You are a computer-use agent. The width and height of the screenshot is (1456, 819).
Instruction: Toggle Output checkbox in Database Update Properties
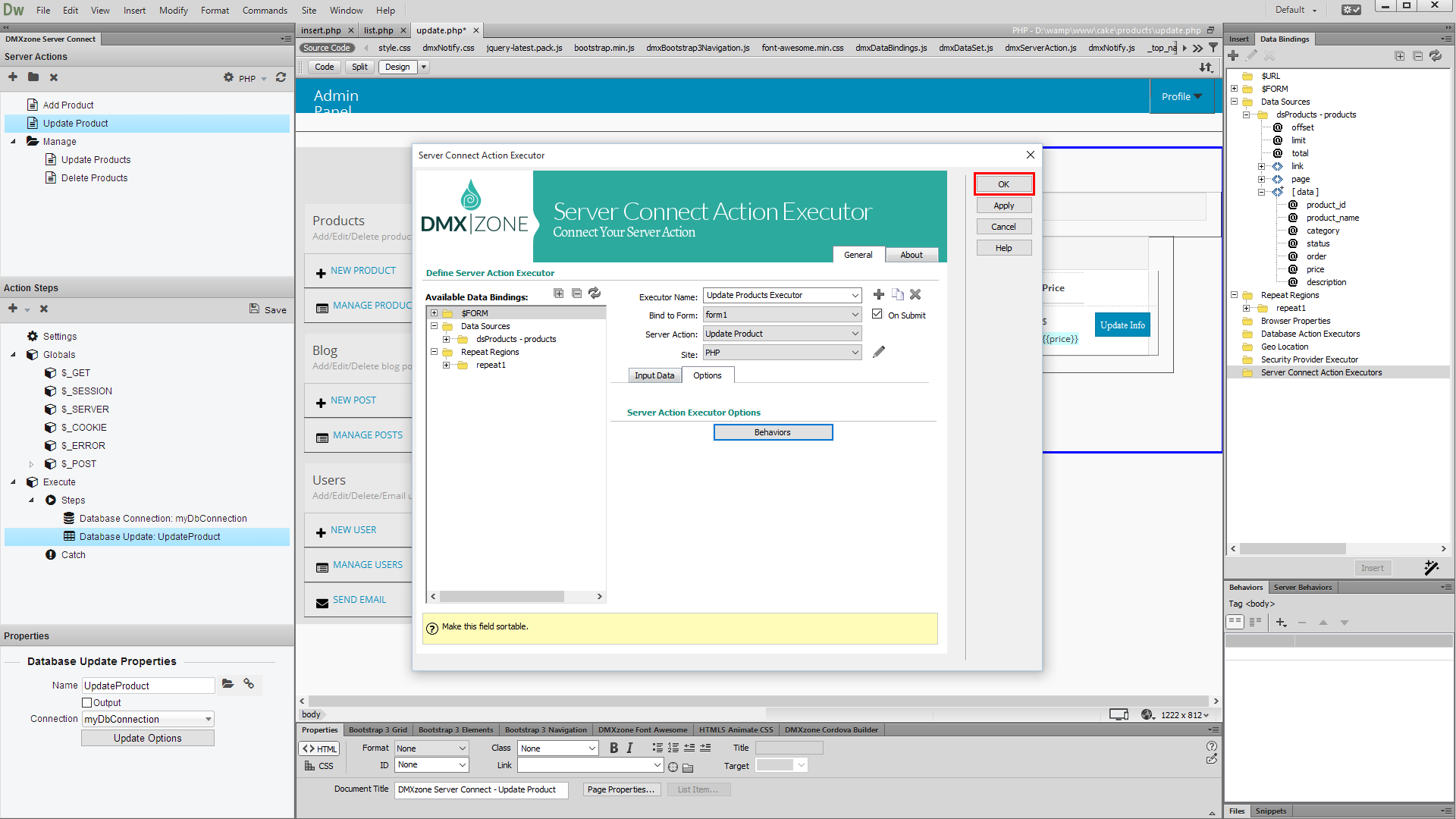click(x=86, y=703)
